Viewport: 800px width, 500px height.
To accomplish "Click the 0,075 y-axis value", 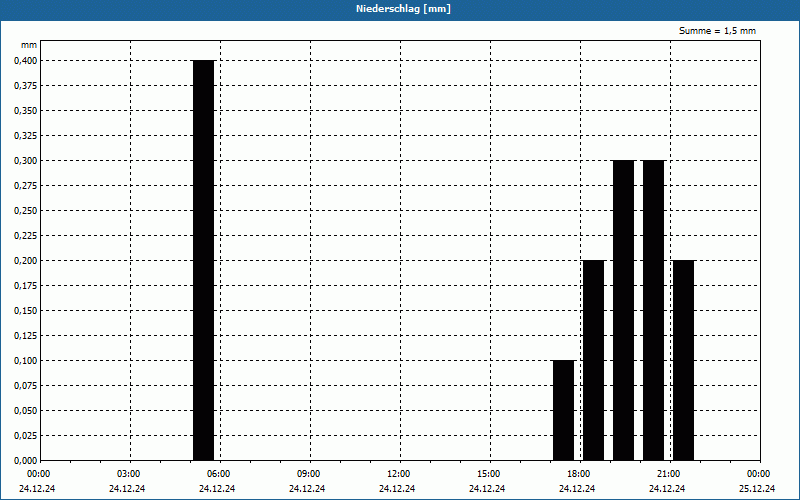I will (x=26, y=386).
